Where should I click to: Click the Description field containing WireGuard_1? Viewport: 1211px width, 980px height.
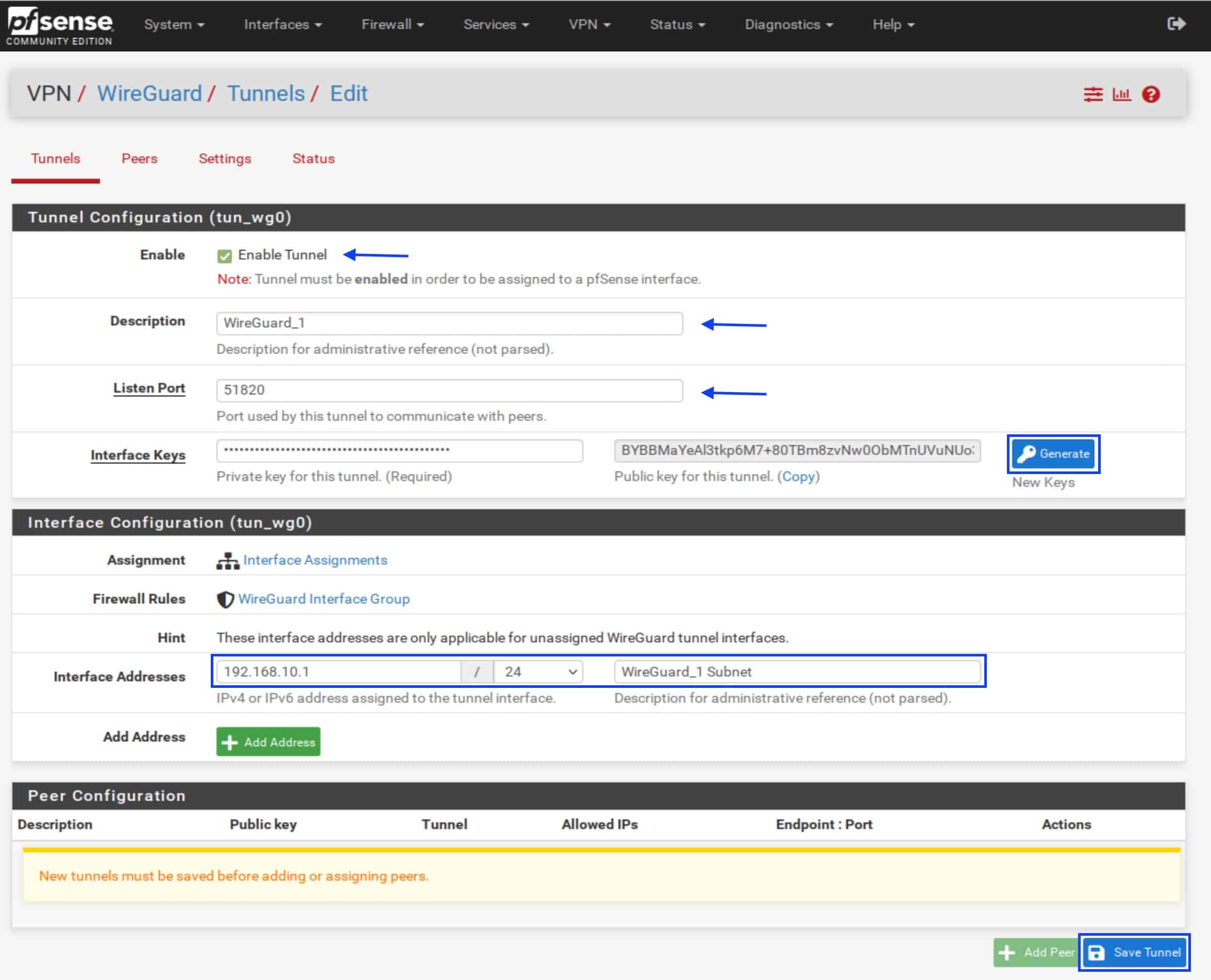click(449, 324)
